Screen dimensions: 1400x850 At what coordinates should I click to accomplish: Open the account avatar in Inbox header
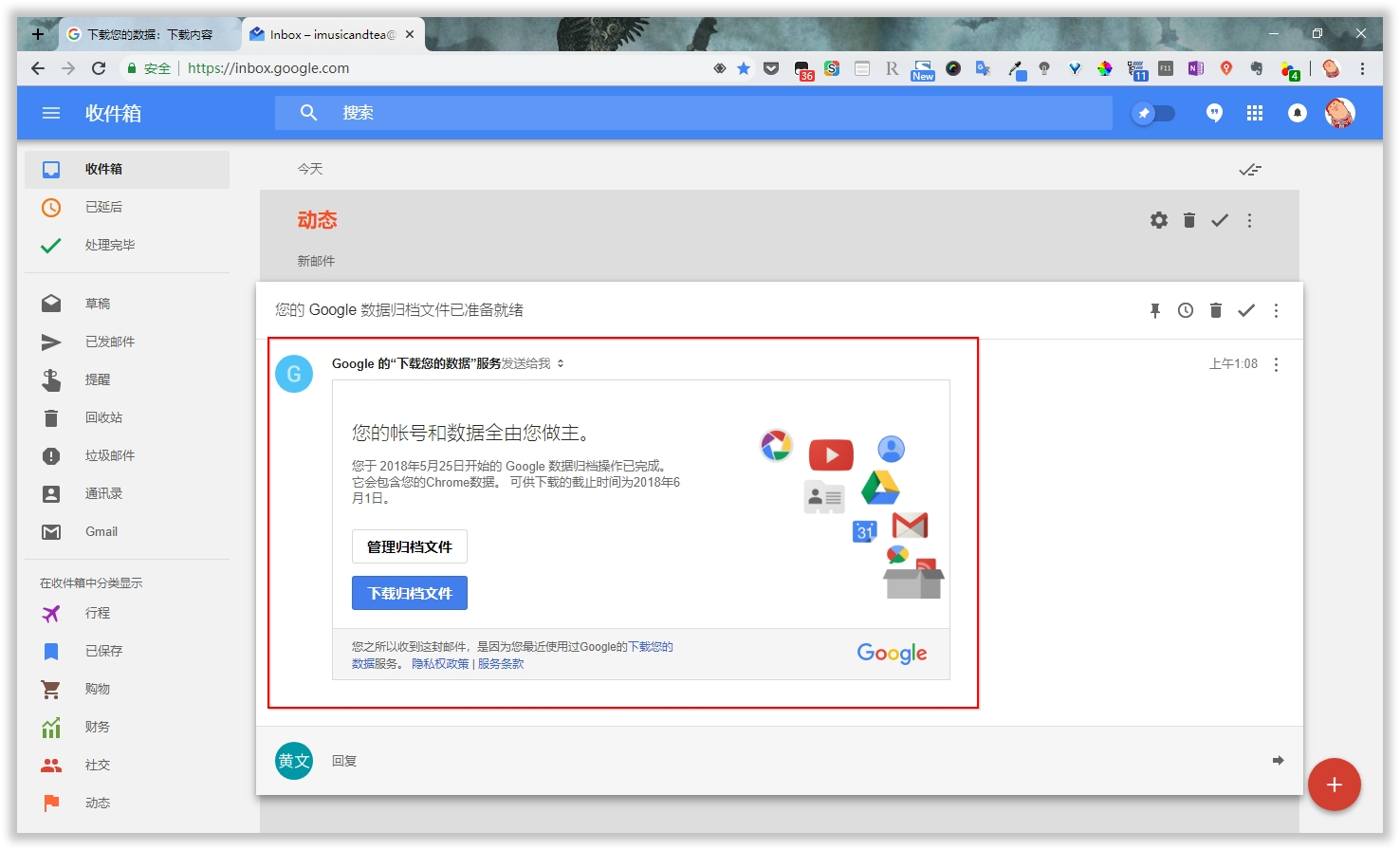(1339, 113)
